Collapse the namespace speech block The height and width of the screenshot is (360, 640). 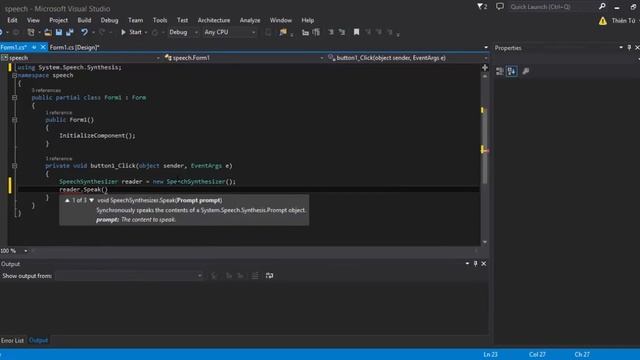coord(14,76)
